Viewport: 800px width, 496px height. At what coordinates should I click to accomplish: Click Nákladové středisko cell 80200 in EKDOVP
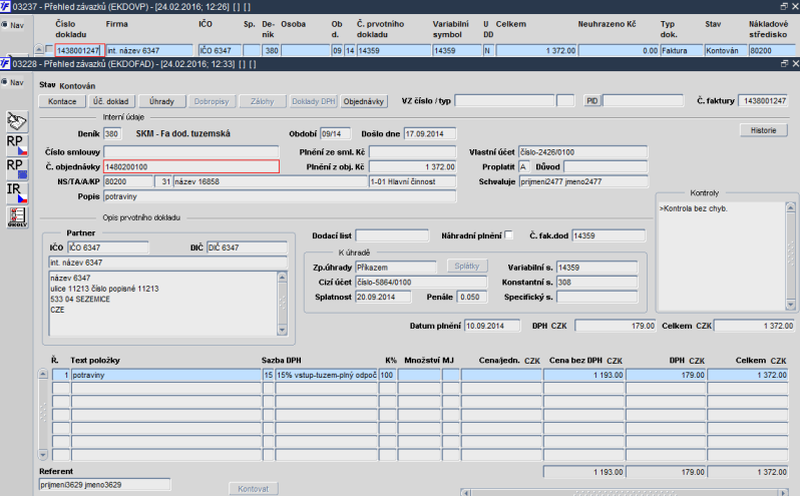point(772,50)
